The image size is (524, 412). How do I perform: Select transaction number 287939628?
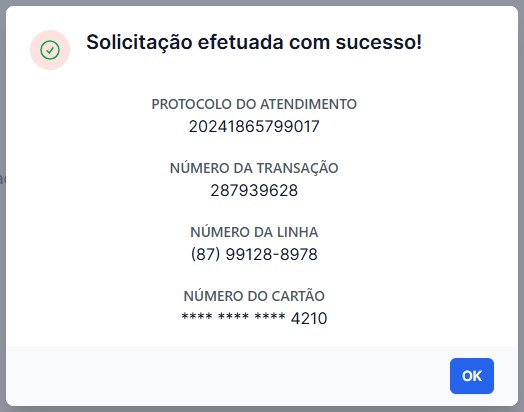(x=254, y=190)
